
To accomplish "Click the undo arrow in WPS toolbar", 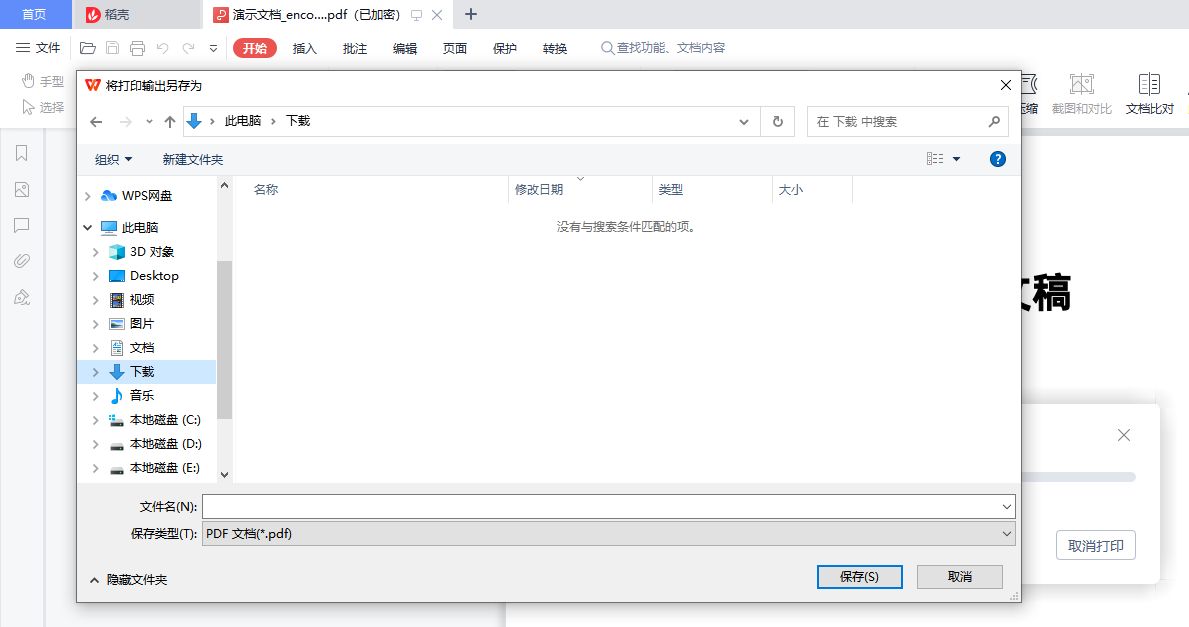I will [162, 49].
